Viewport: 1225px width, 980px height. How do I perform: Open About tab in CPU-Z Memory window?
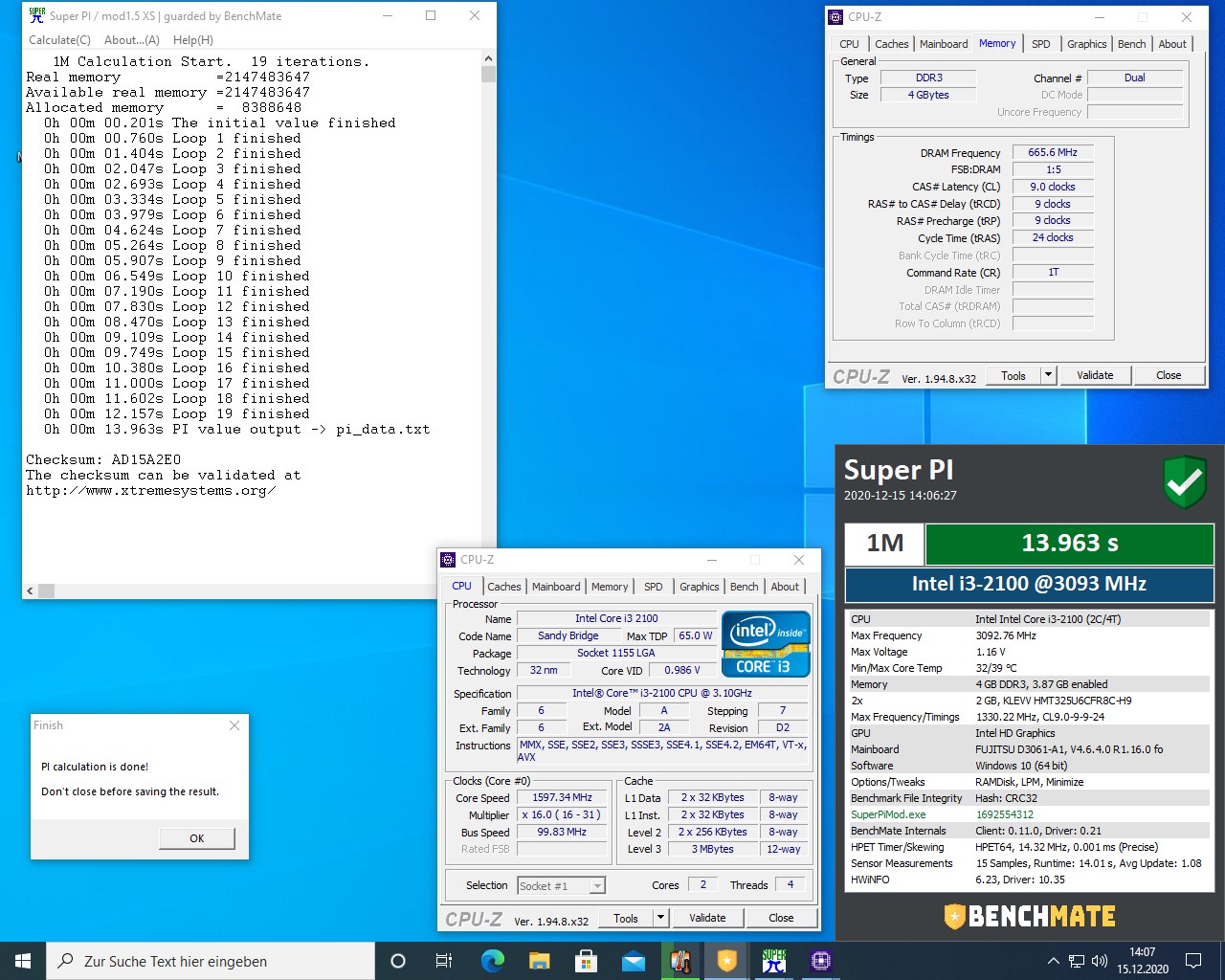(1172, 44)
